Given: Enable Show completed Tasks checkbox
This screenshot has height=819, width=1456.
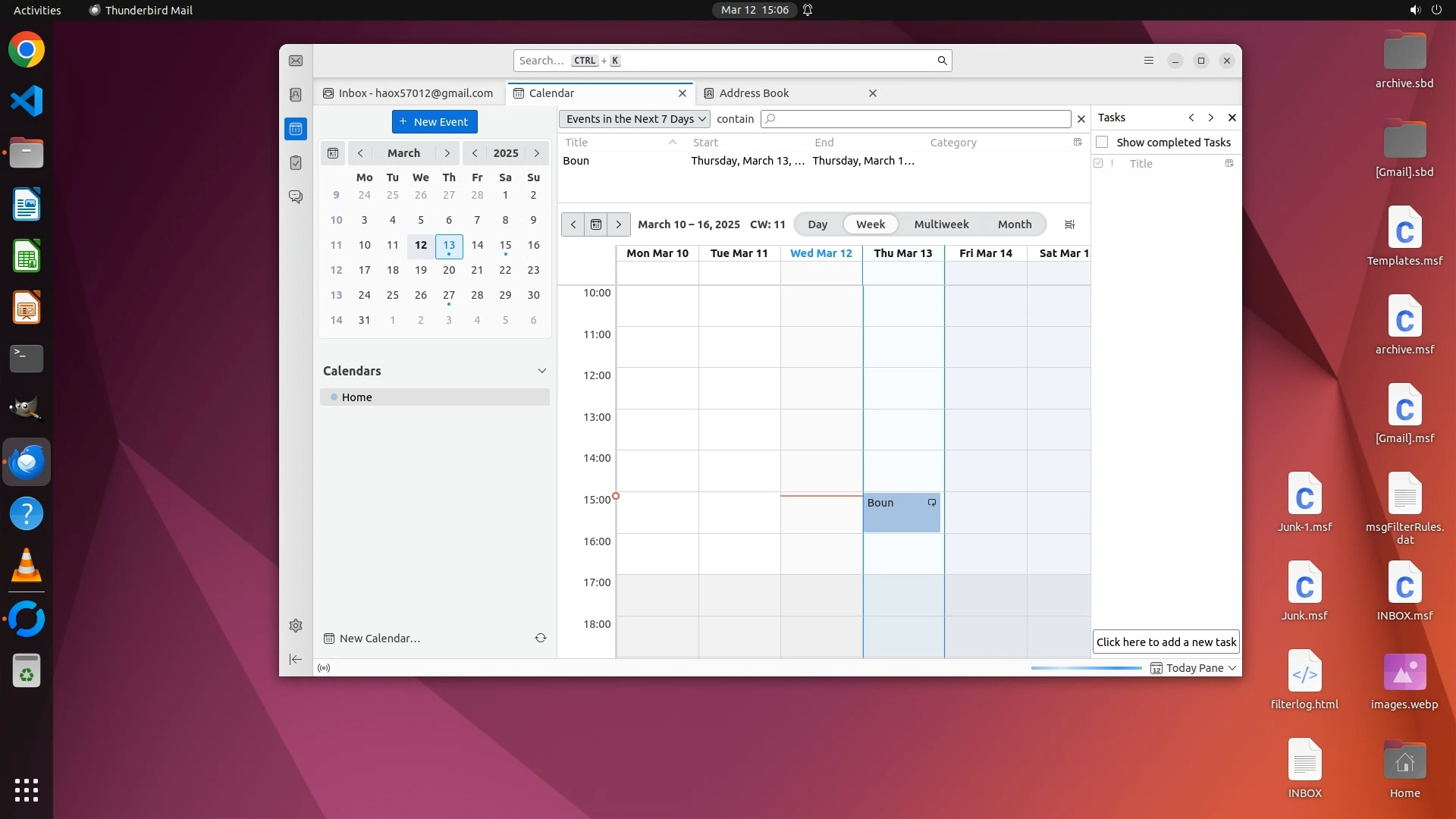Looking at the screenshot, I should point(1103,143).
